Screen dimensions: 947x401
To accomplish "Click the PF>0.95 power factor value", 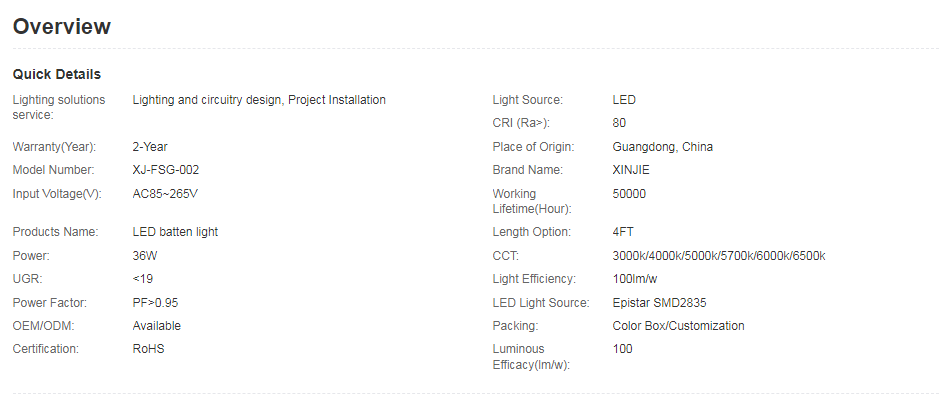I will tap(155, 302).
